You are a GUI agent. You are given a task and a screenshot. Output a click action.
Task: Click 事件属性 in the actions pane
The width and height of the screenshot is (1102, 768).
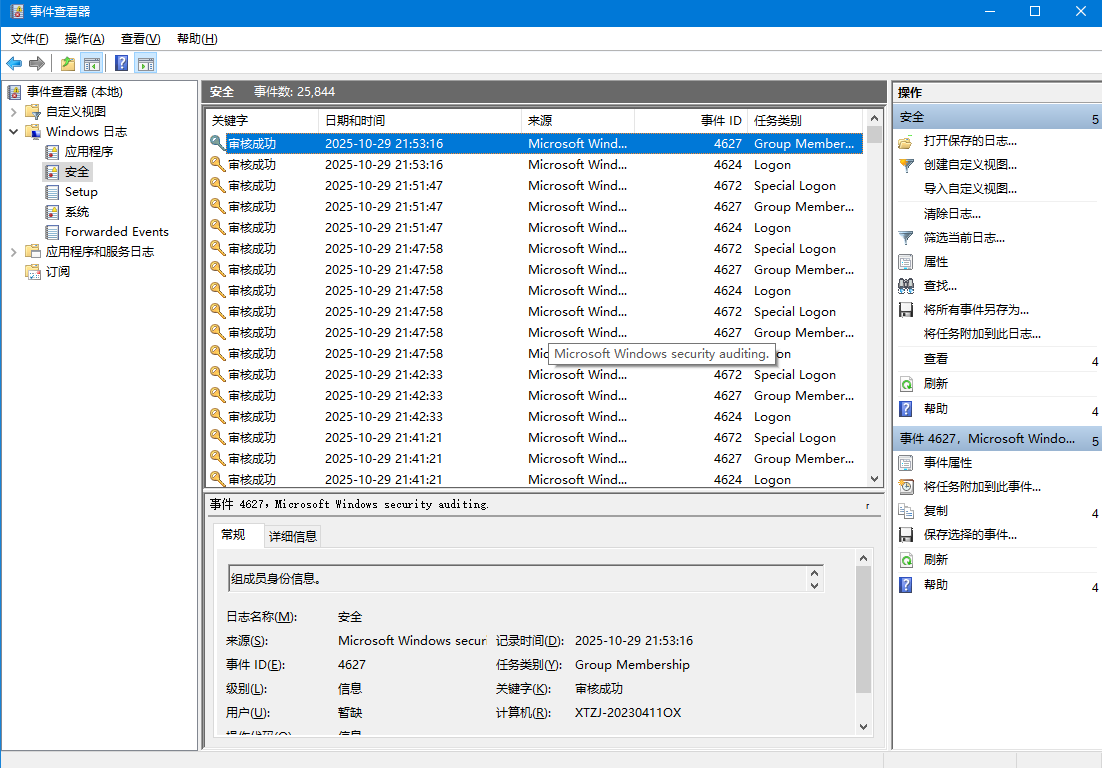948,463
